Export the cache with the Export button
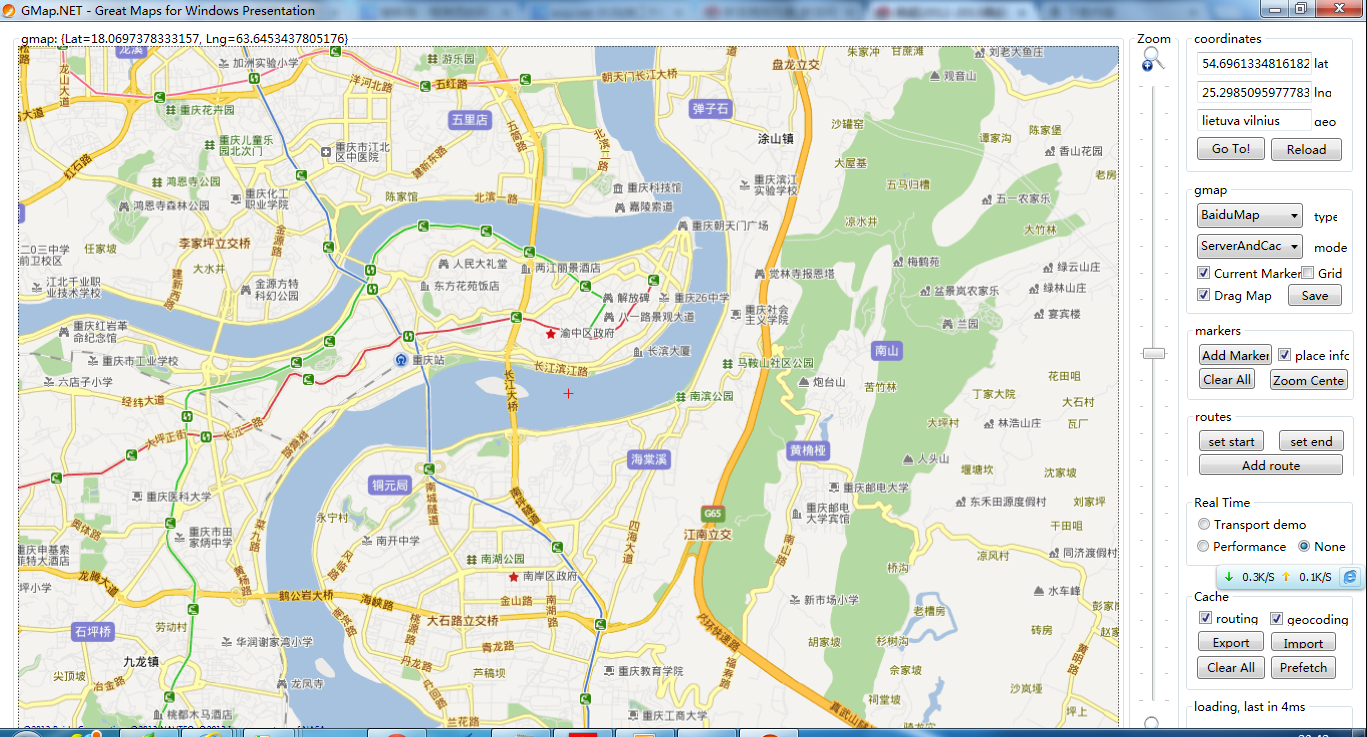The height and width of the screenshot is (737, 1367). (1231, 643)
